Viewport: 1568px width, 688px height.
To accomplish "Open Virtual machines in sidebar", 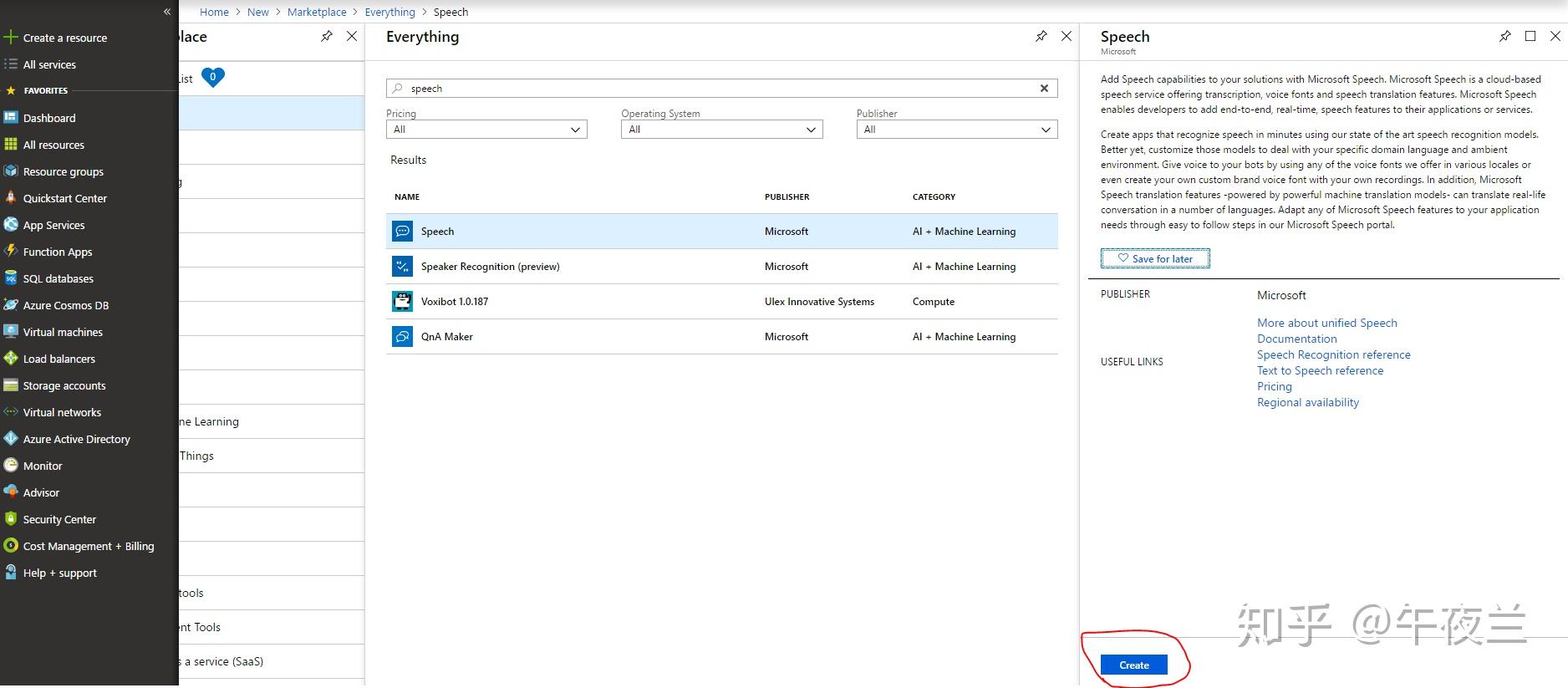I will point(63,332).
